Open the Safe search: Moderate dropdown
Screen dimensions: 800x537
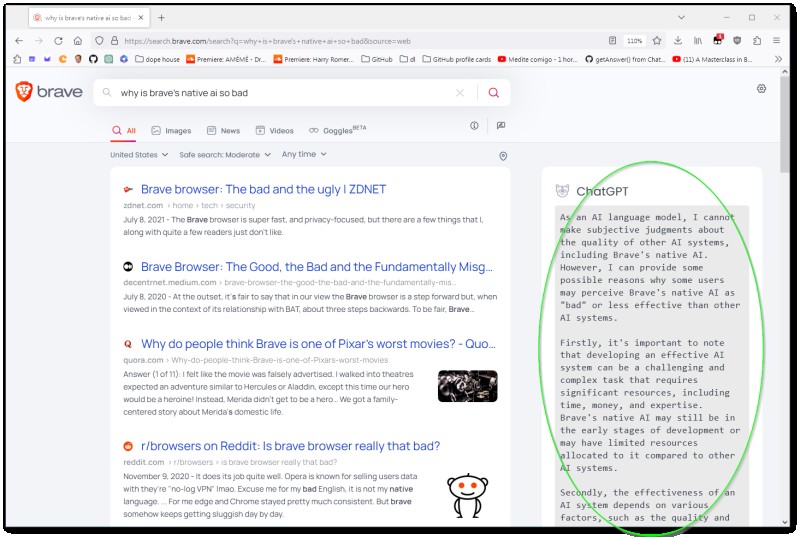click(224, 155)
